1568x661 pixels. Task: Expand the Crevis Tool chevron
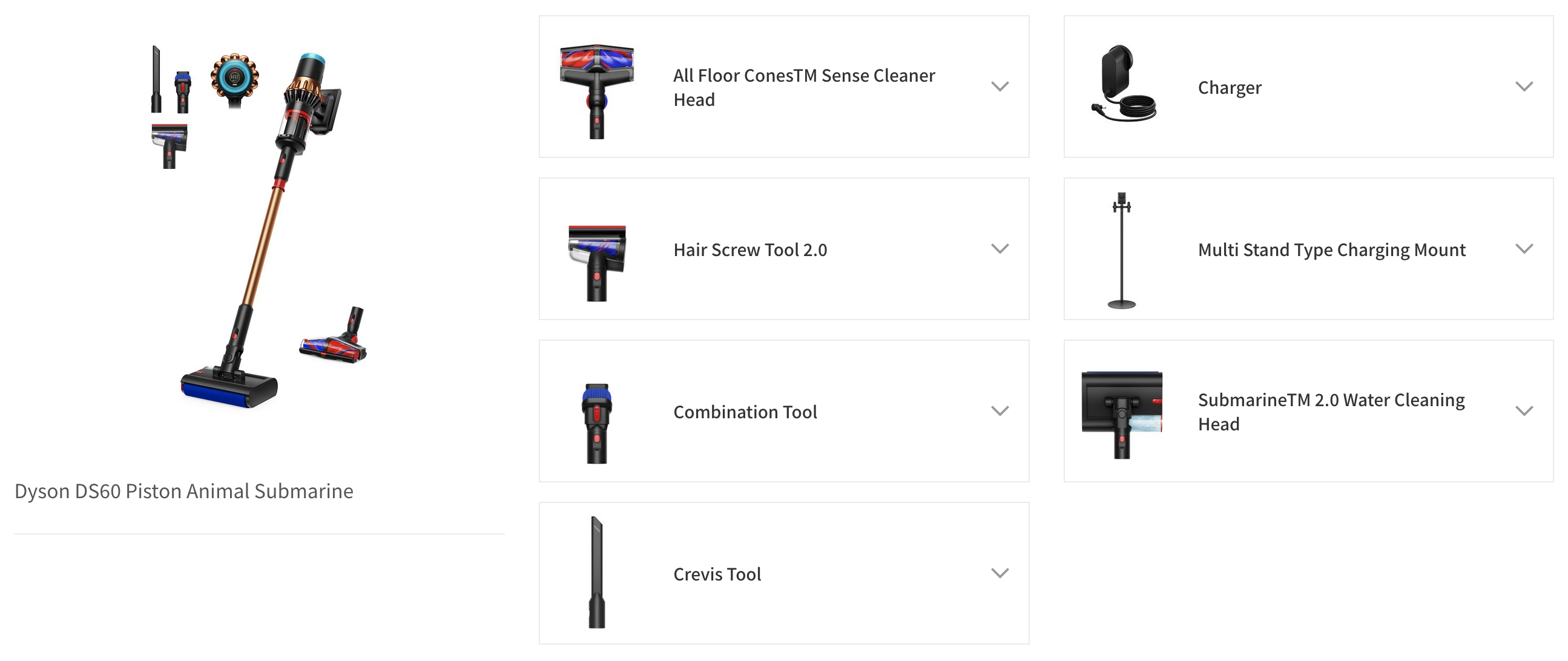click(x=1000, y=573)
